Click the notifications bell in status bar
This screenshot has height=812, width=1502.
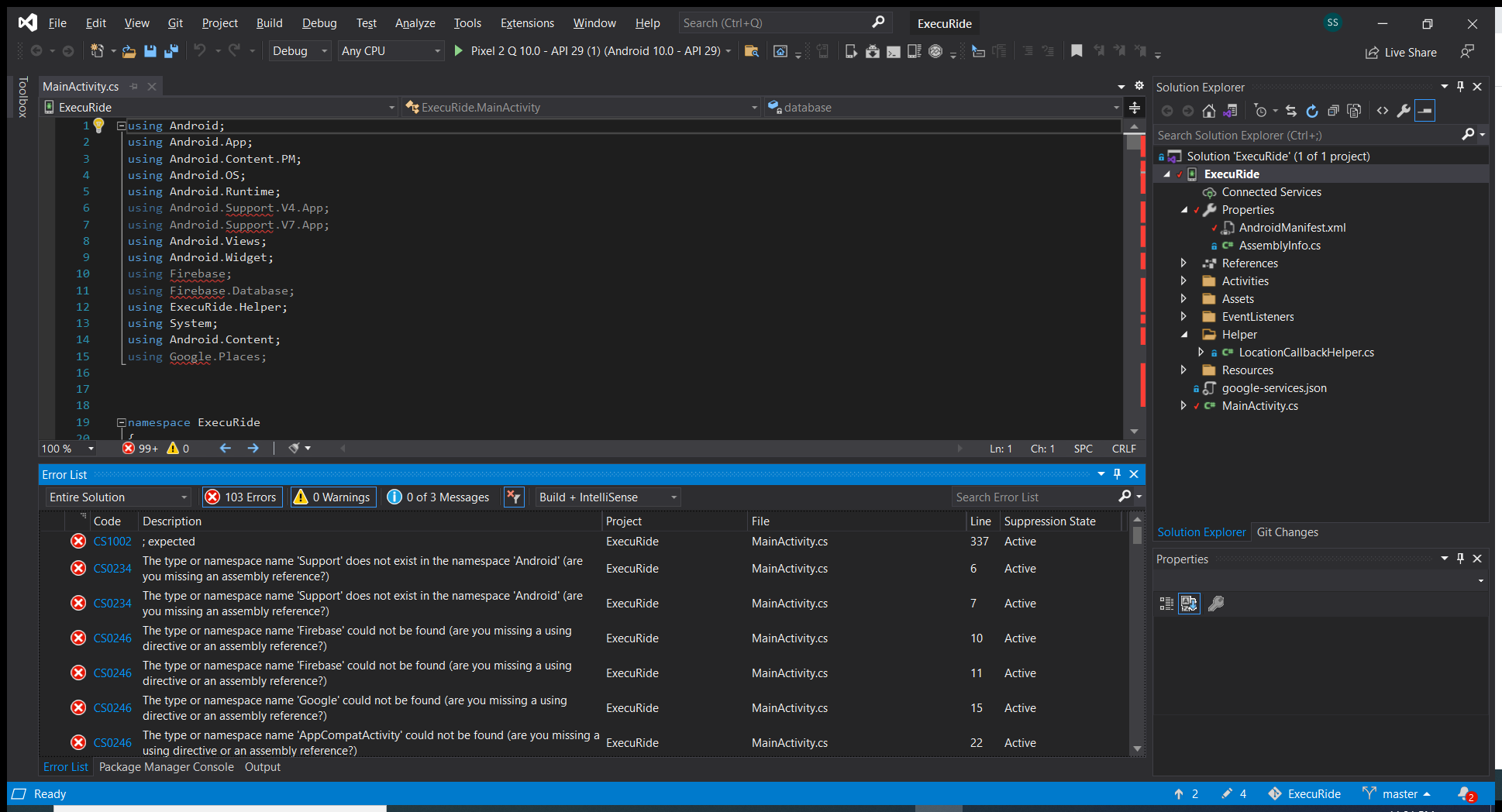pyautogui.click(x=1466, y=794)
